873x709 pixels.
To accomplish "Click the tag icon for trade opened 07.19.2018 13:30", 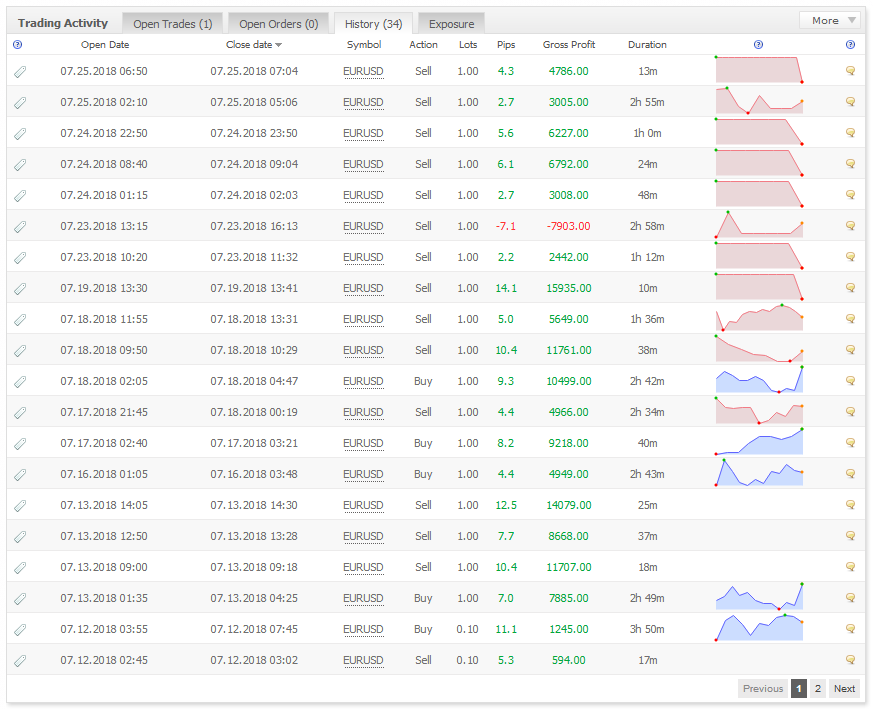I will point(20,289).
